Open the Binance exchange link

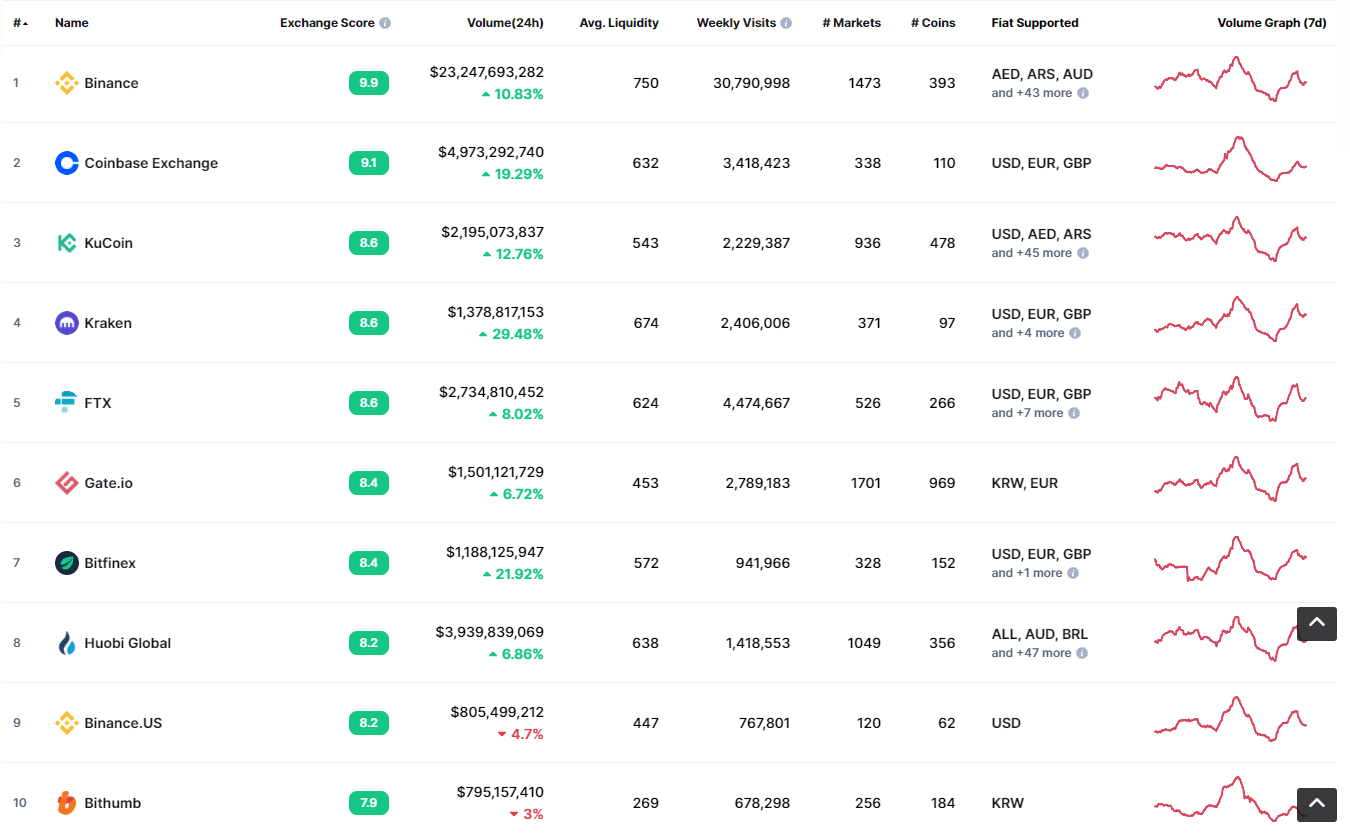point(111,83)
